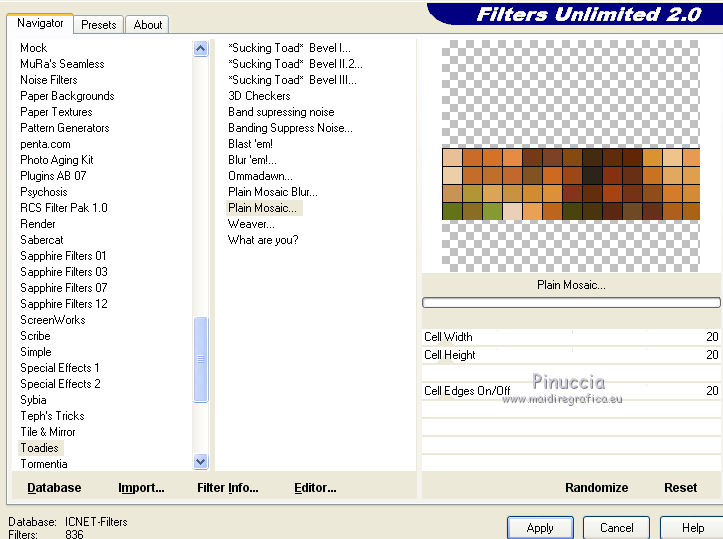Screen dimensions: 723x539
Task: Reset the filter parameters
Action: point(681,488)
